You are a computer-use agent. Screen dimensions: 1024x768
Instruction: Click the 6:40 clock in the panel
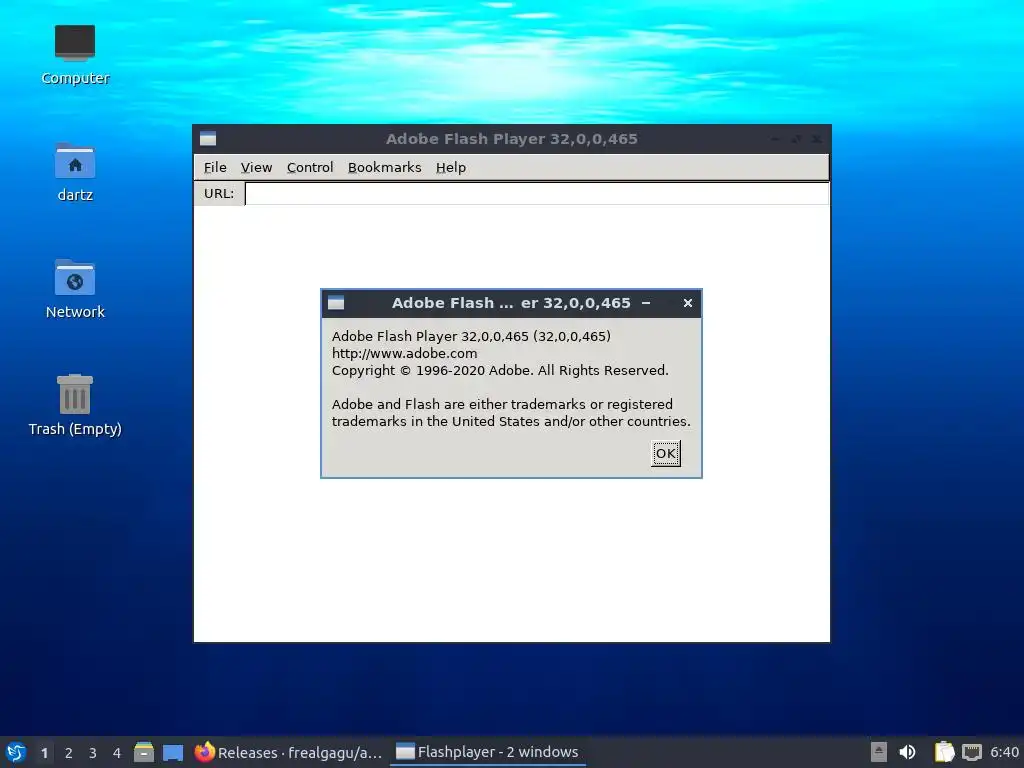click(x=1004, y=752)
